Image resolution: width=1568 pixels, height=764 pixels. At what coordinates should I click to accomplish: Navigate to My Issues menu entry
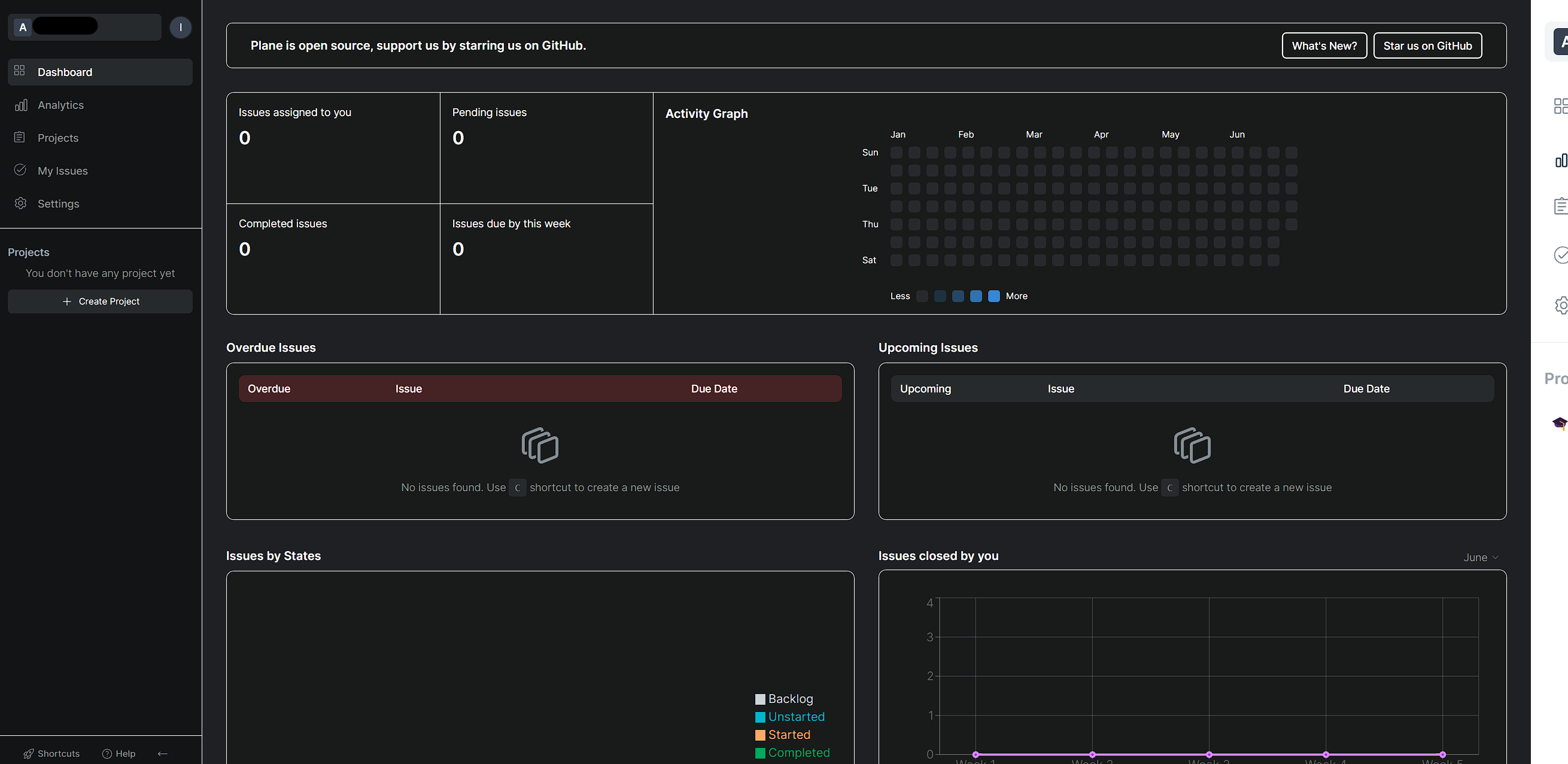[x=63, y=171]
